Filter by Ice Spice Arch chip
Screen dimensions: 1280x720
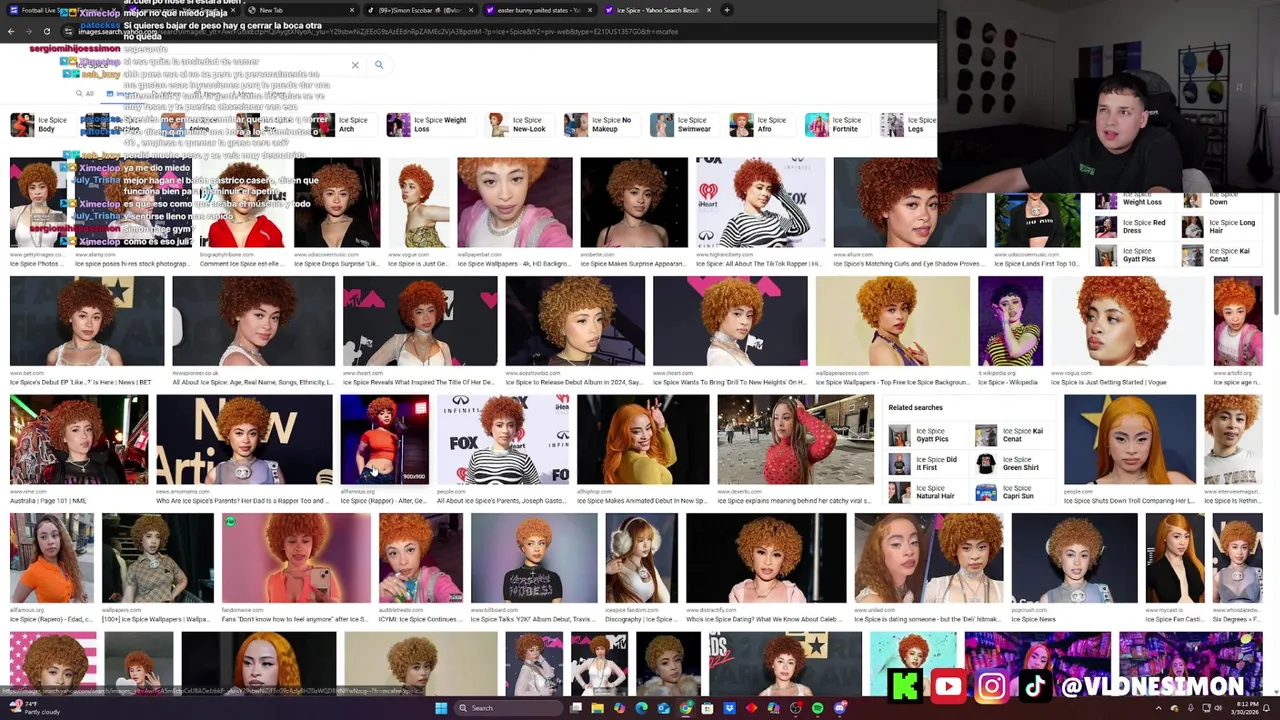pyautogui.click(x=342, y=125)
